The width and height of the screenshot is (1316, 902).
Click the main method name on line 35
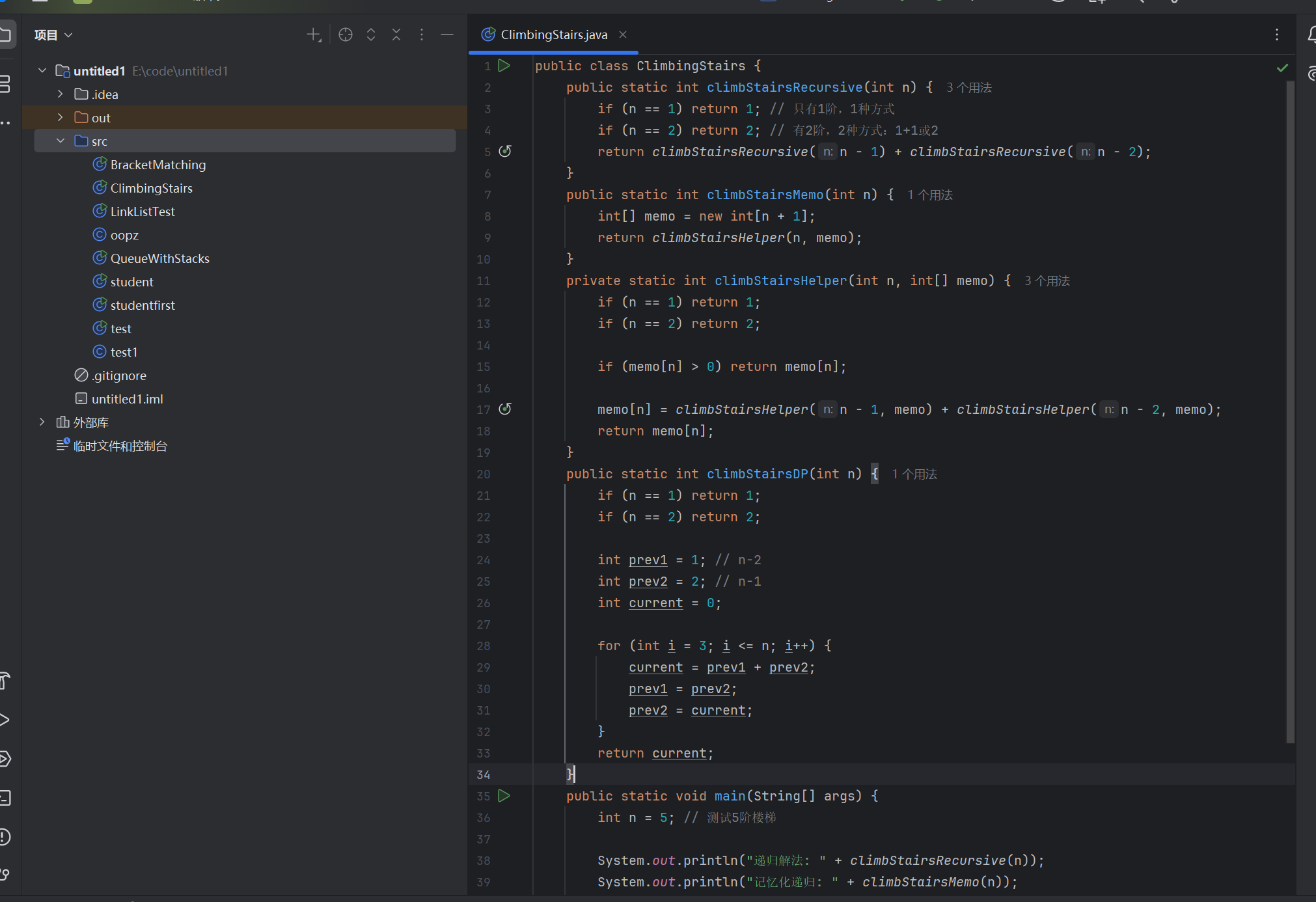[730, 796]
